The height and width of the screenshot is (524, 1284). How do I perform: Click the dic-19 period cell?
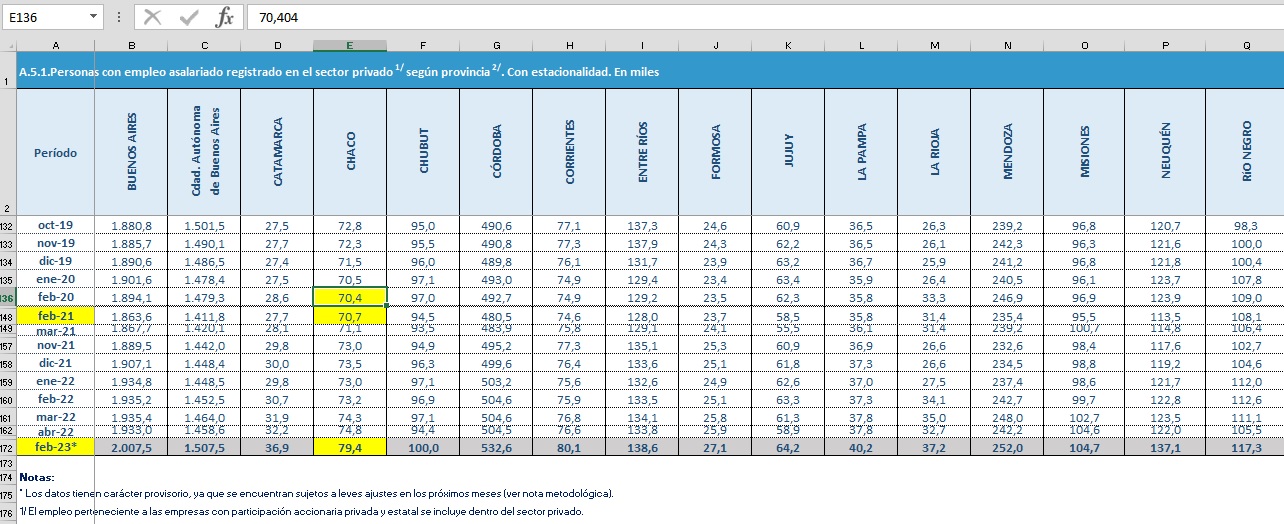click(x=55, y=261)
